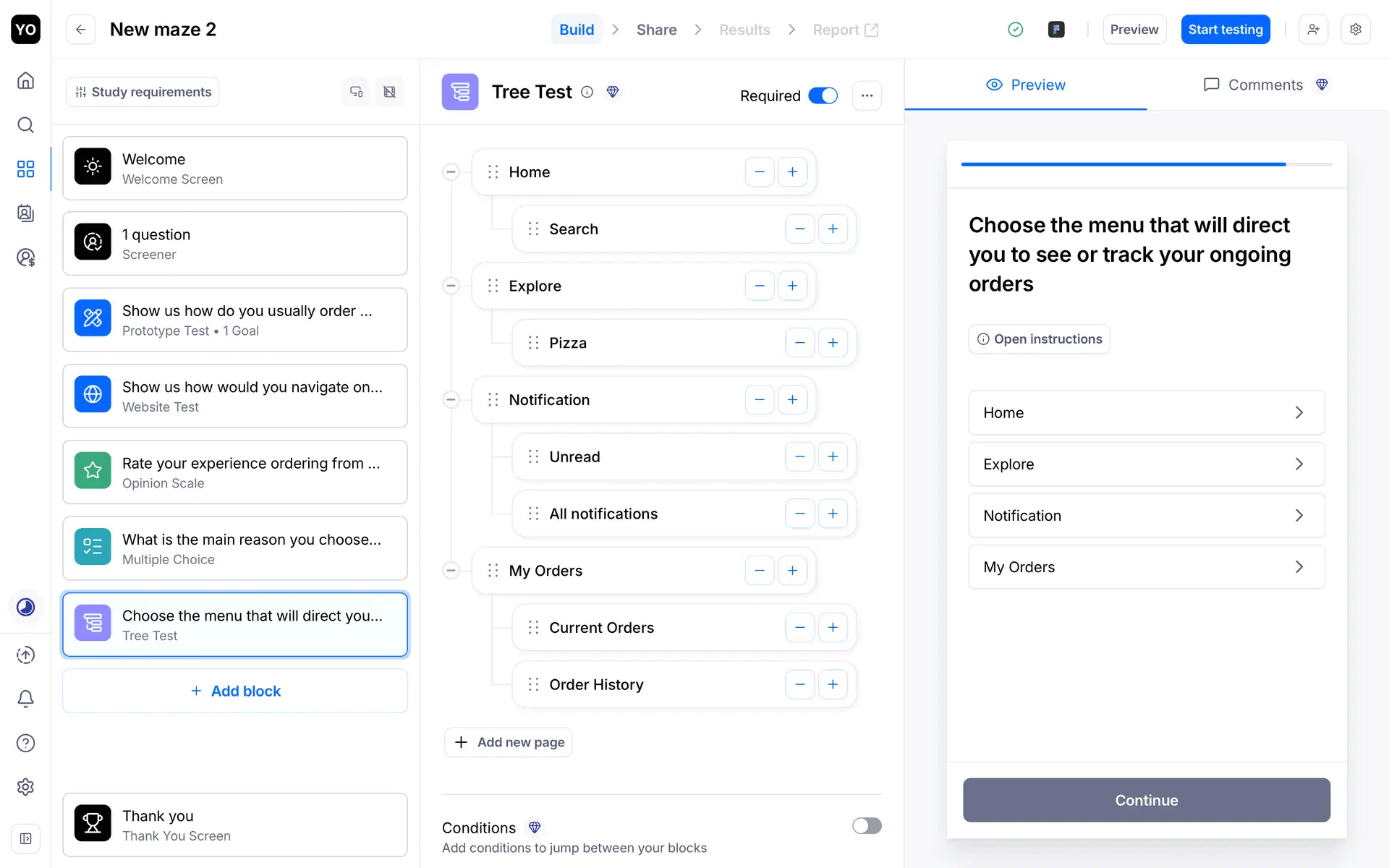
Task: Remove Order History node with minus icon
Action: click(x=799, y=684)
